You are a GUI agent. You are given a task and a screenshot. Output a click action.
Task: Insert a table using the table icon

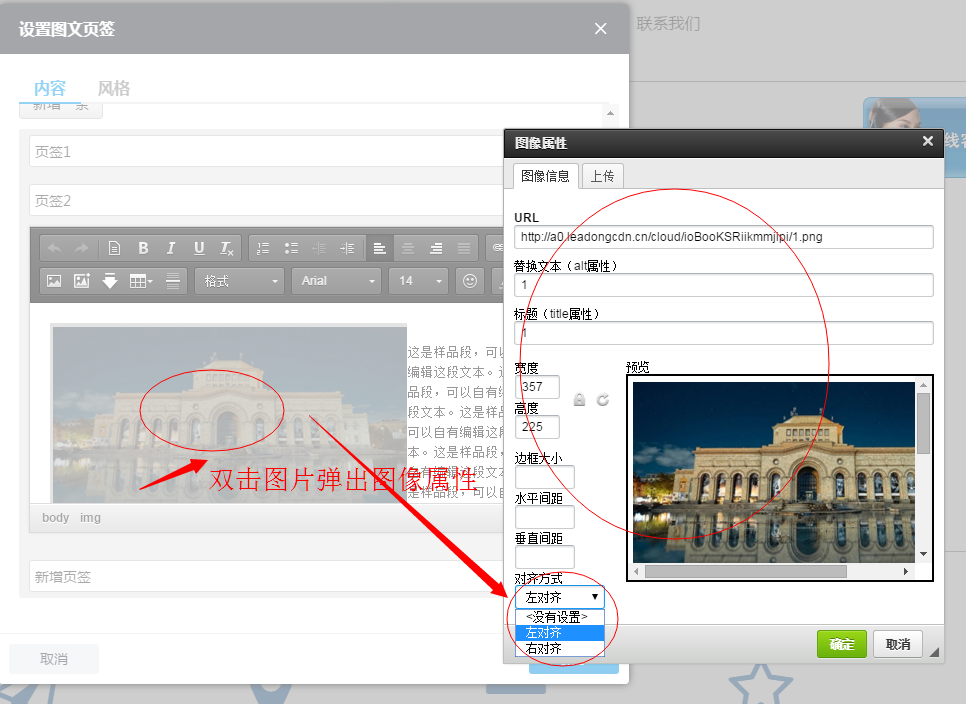[140, 280]
